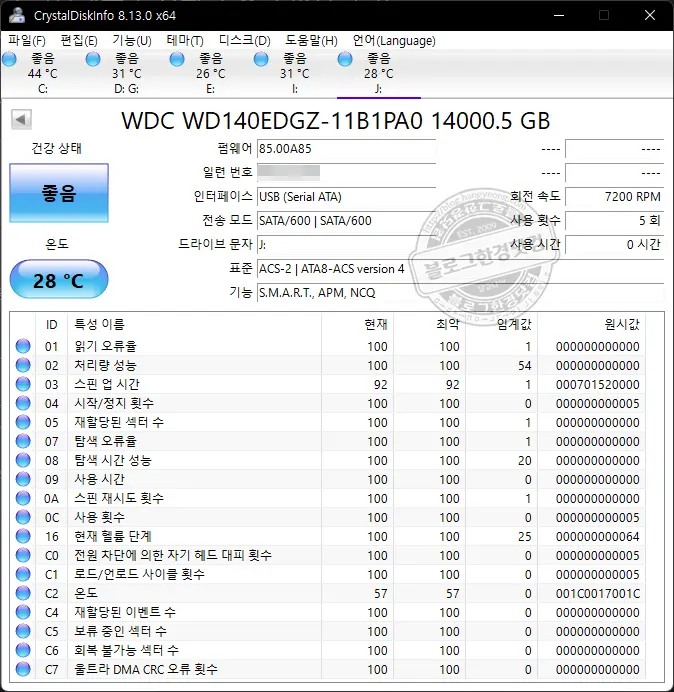The width and height of the screenshot is (674, 692).
Task: Click status orb for attribute 03 스핀 업 시간
Action: [x=23, y=384]
